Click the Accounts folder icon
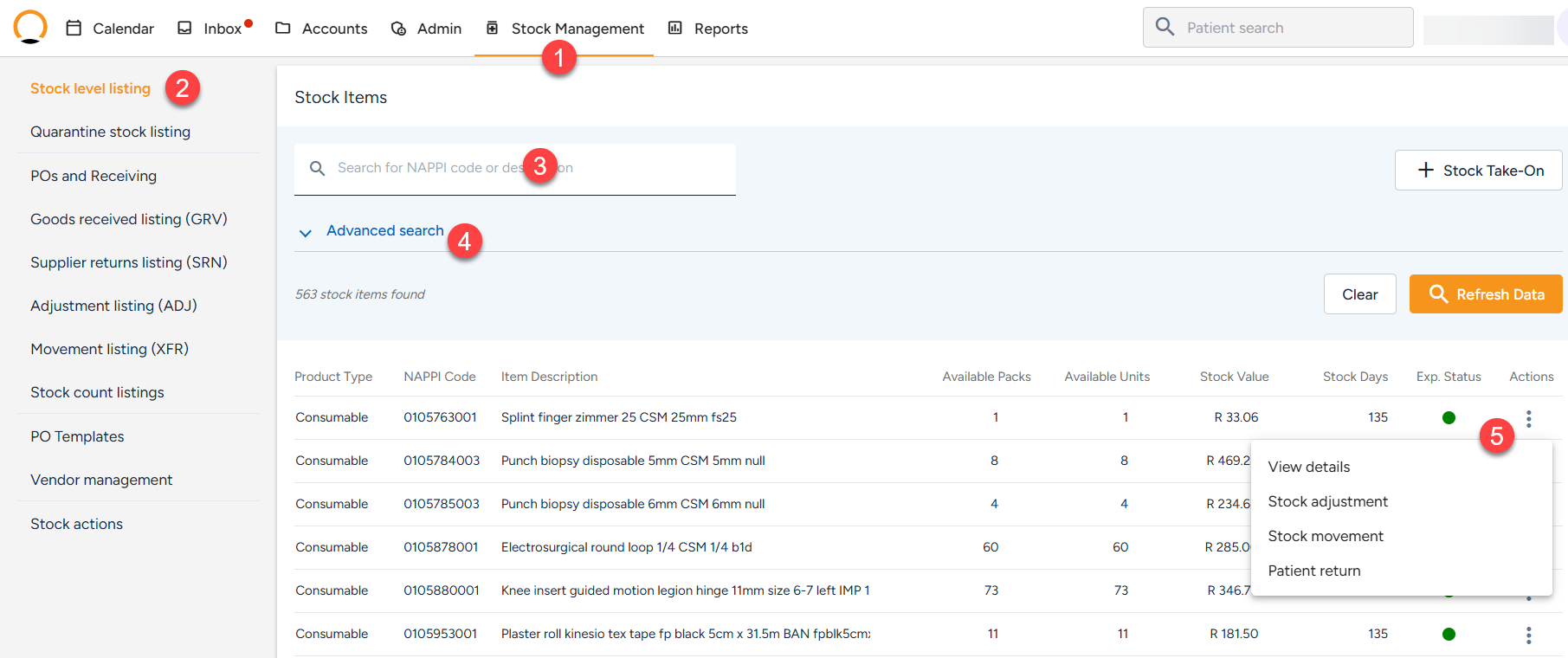Image resolution: width=1568 pixels, height=658 pixels. 283,29
